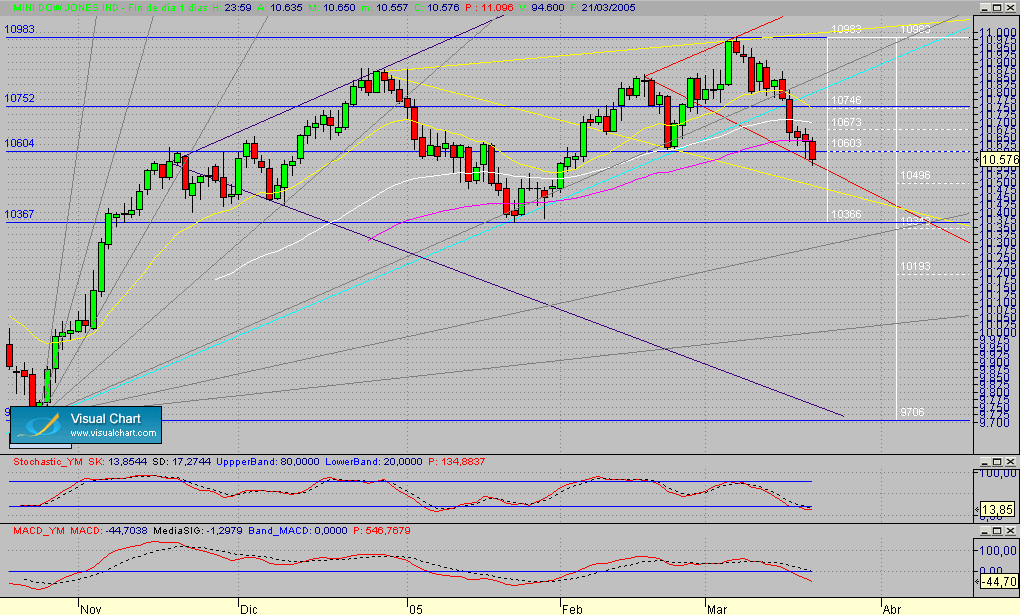This screenshot has height=615, width=1020.
Task: Click the 9706 projection label
Action: 912,412
